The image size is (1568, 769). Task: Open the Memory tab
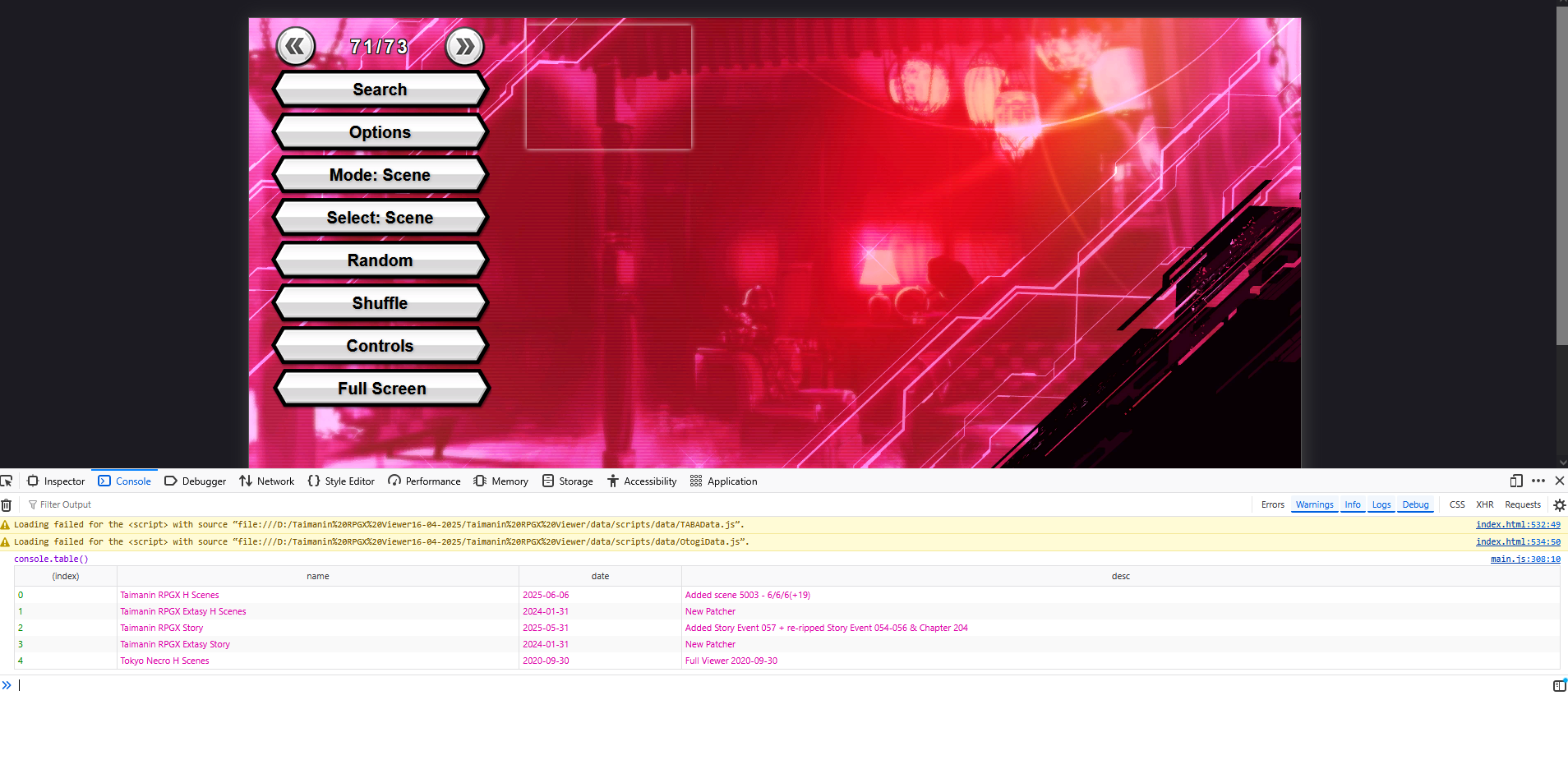[501, 481]
